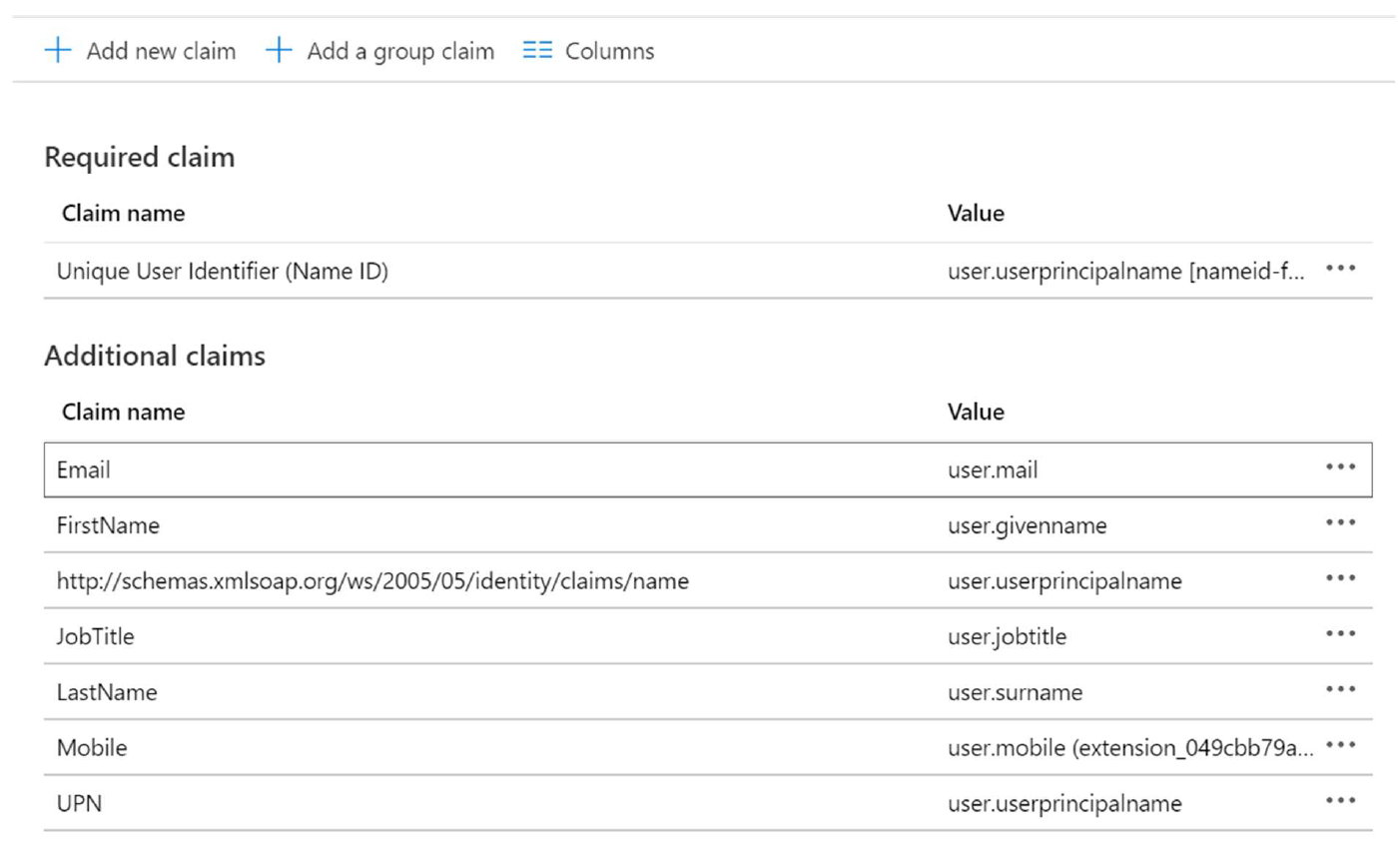
Task: Open ellipsis menu for the schemas.xmlsoap.org name claim
Action: pos(1340,579)
